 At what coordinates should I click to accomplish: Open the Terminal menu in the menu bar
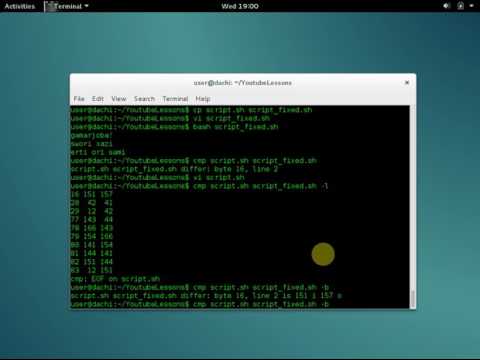175,99
